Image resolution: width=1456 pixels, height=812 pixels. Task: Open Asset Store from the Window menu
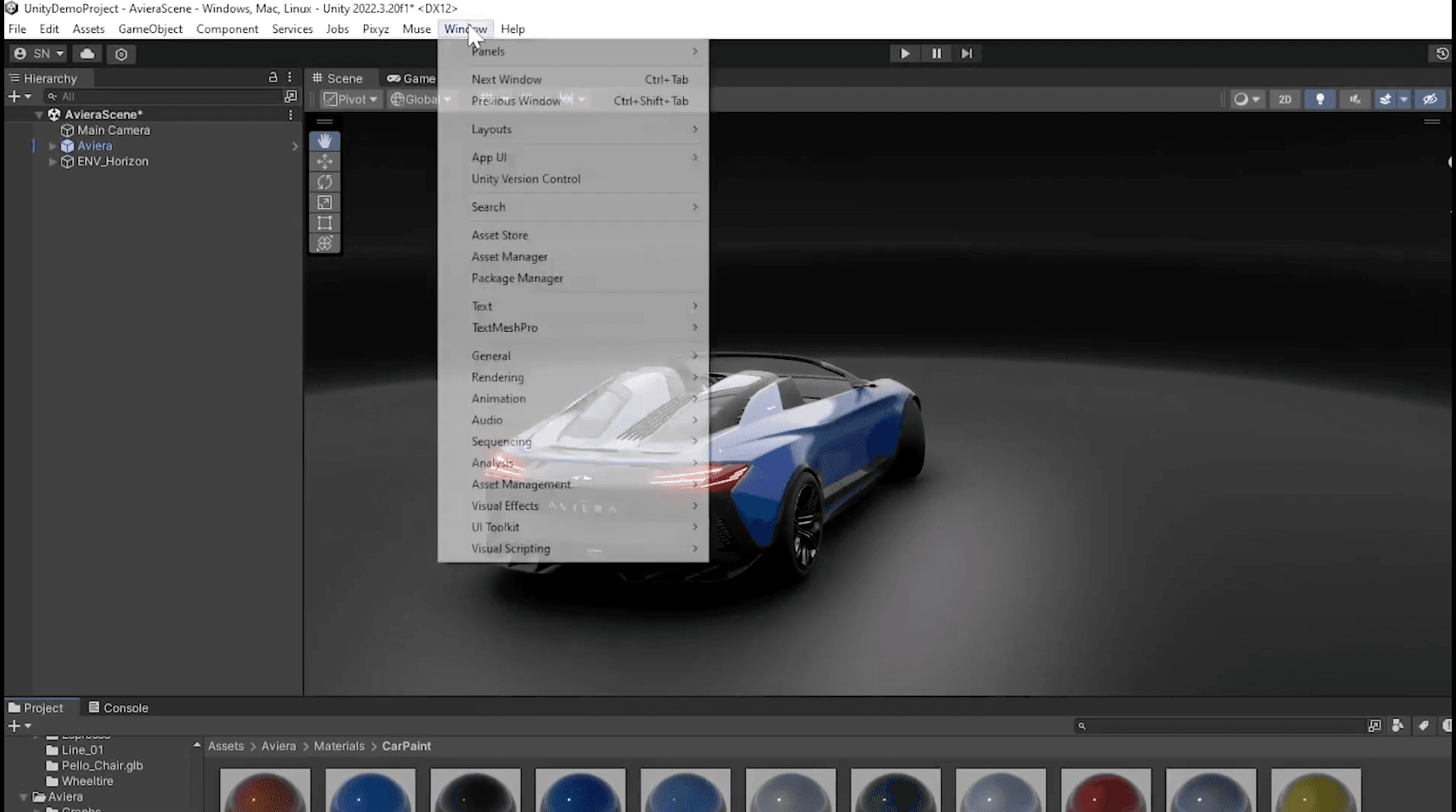click(x=500, y=235)
